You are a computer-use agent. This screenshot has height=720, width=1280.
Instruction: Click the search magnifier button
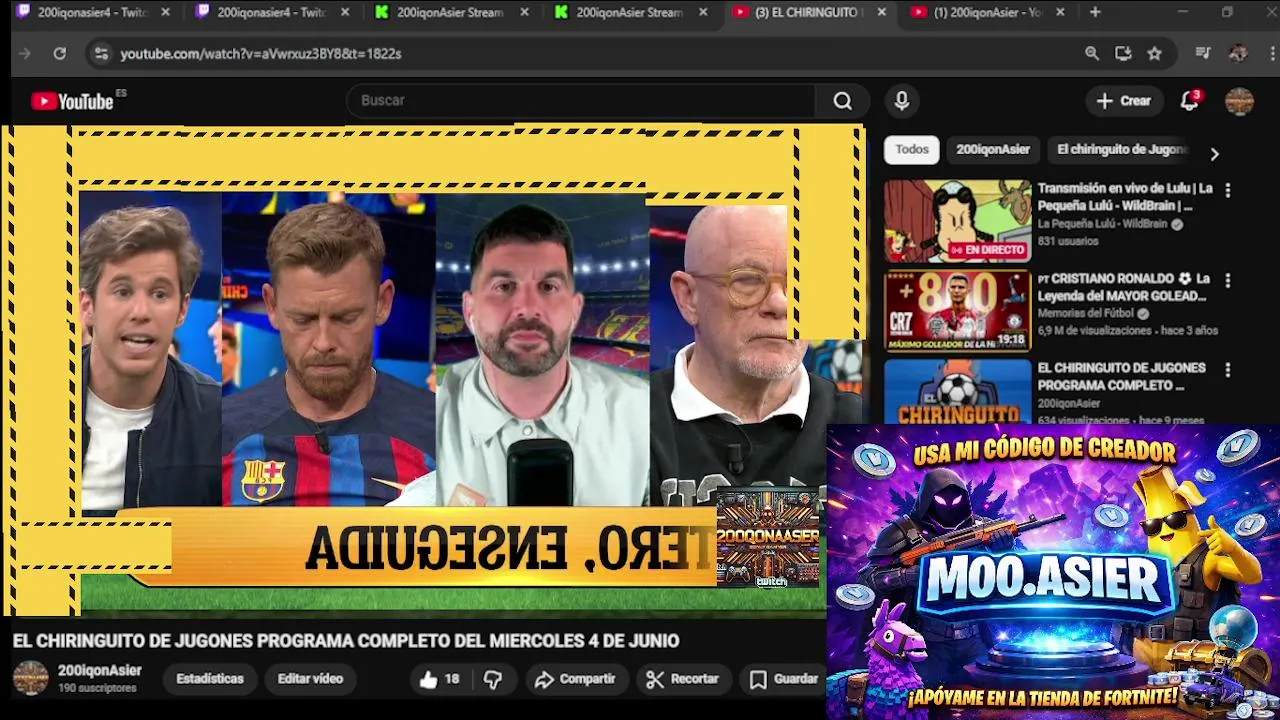click(842, 101)
